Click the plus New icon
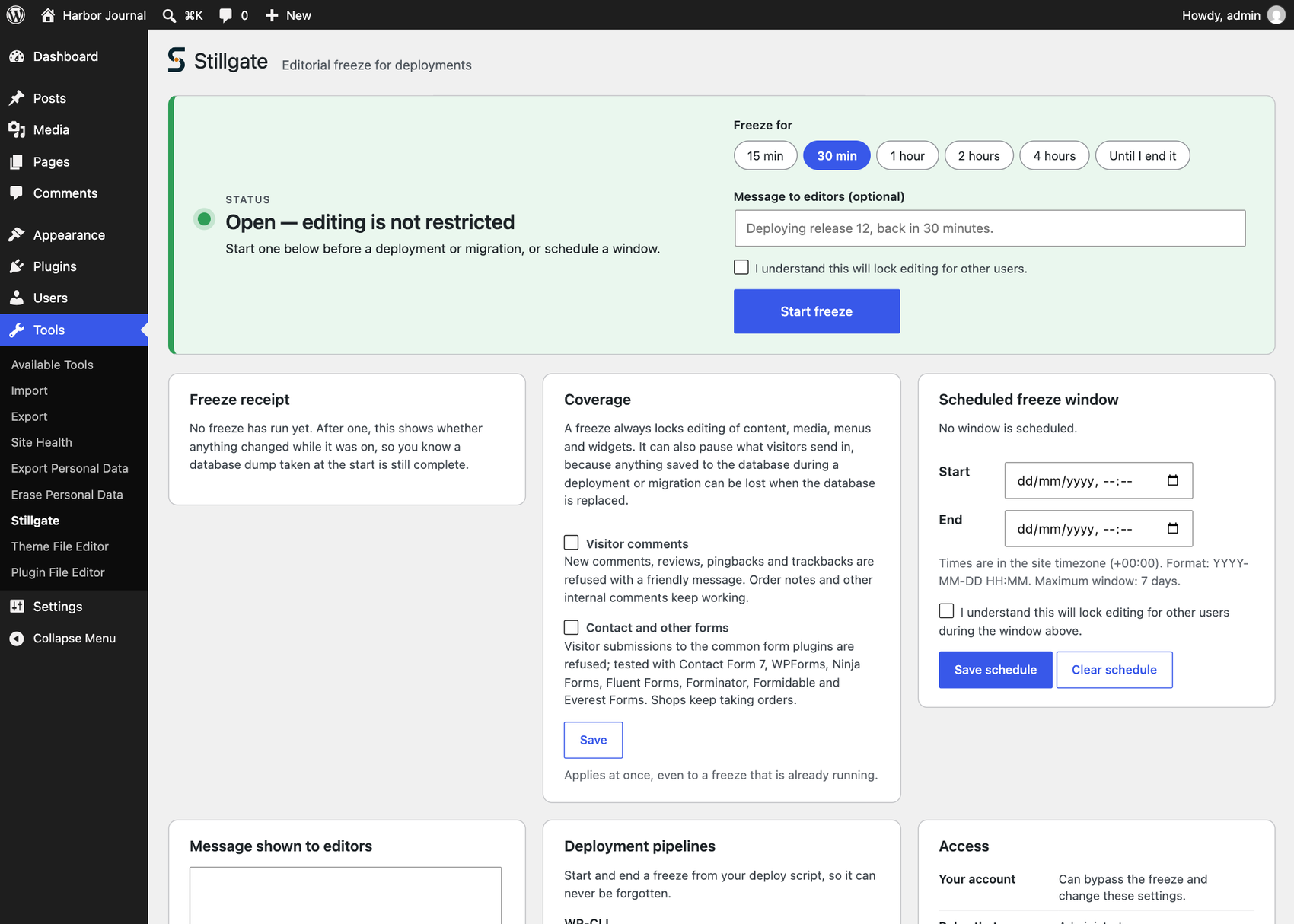Viewport: 1294px width, 924px height. pyautogui.click(x=272, y=15)
